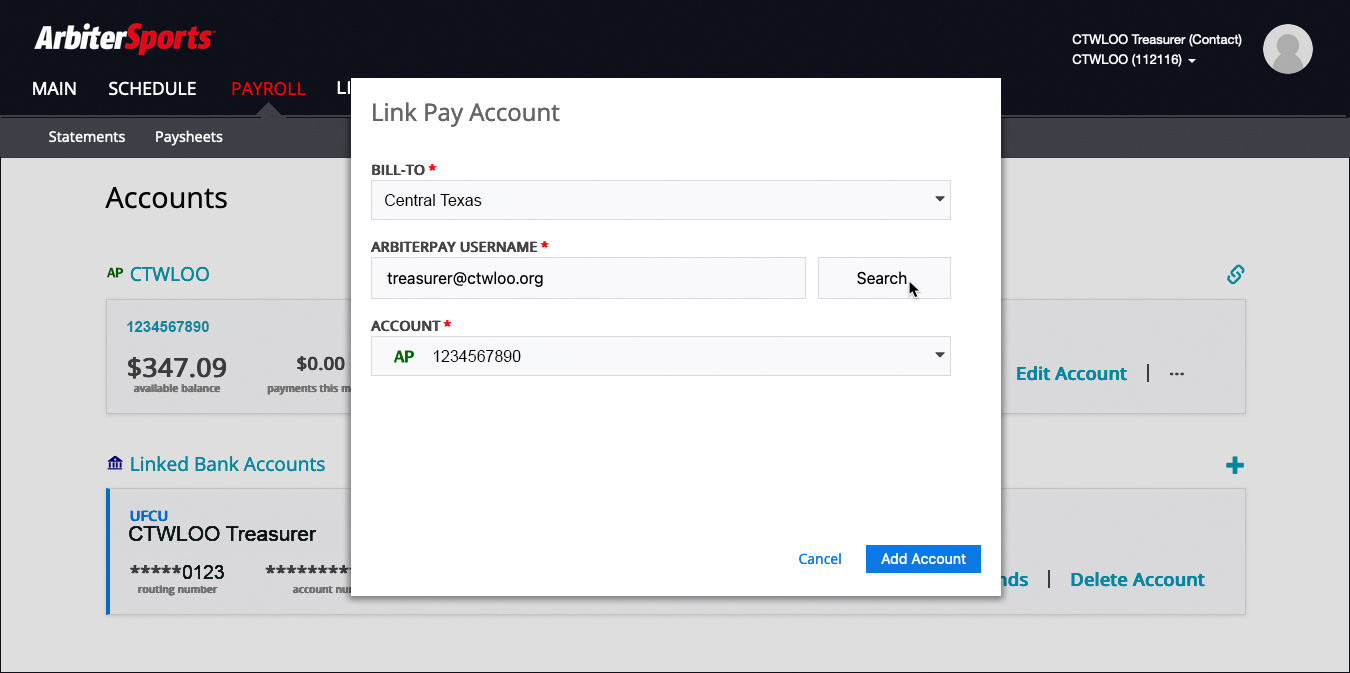This screenshot has width=1350, height=673.
Task: Open the MAIN menu tab
Action: pyautogui.click(x=54, y=89)
